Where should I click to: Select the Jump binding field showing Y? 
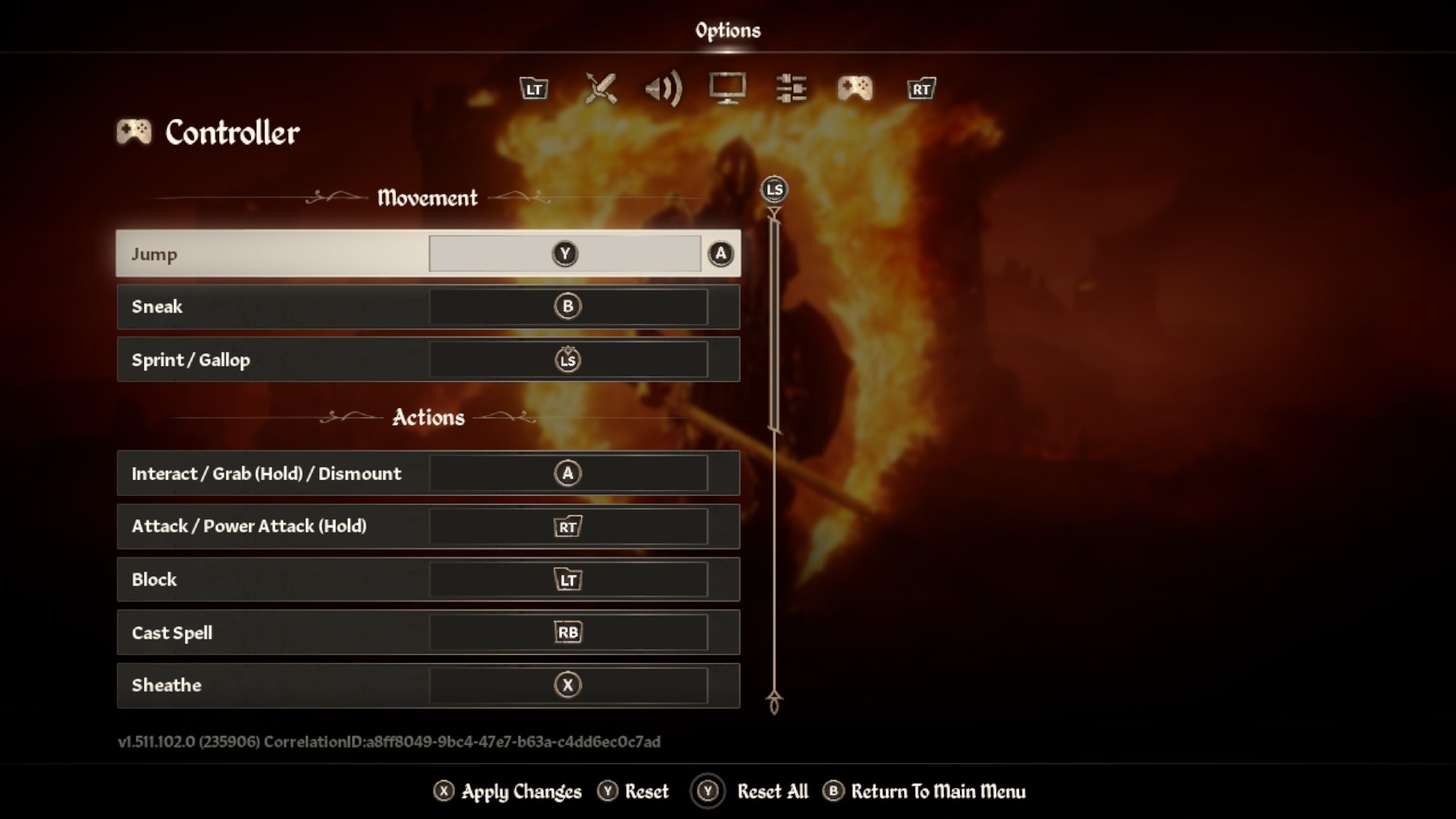tap(565, 253)
